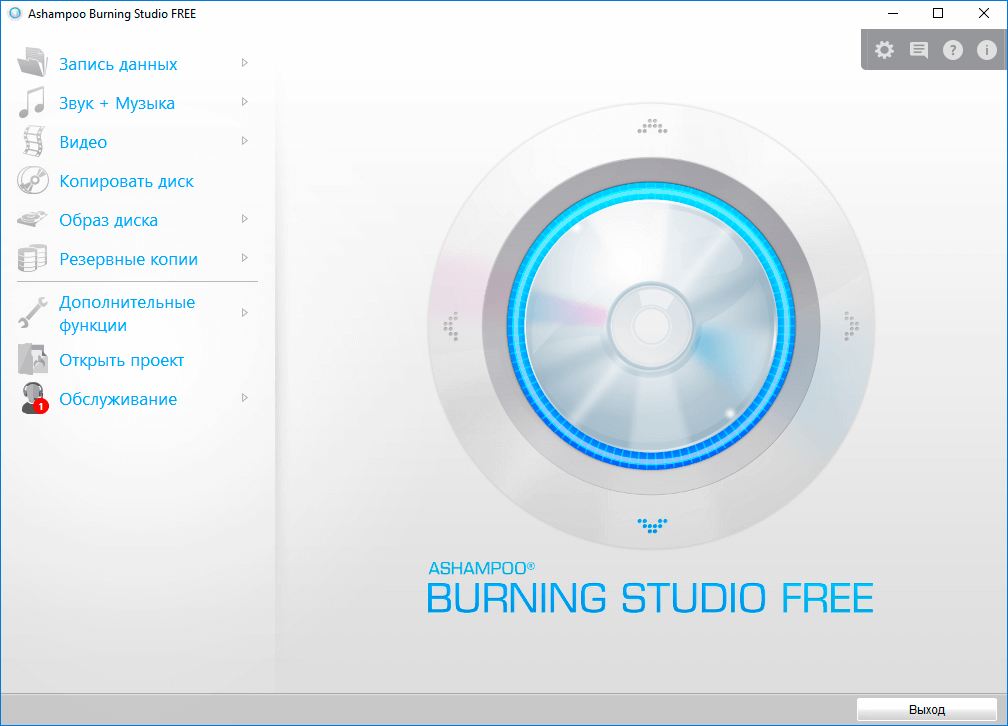Screen dimensions: 1008x726
Task: Click the Резервные копии database icon
Action: coord(33,259)
